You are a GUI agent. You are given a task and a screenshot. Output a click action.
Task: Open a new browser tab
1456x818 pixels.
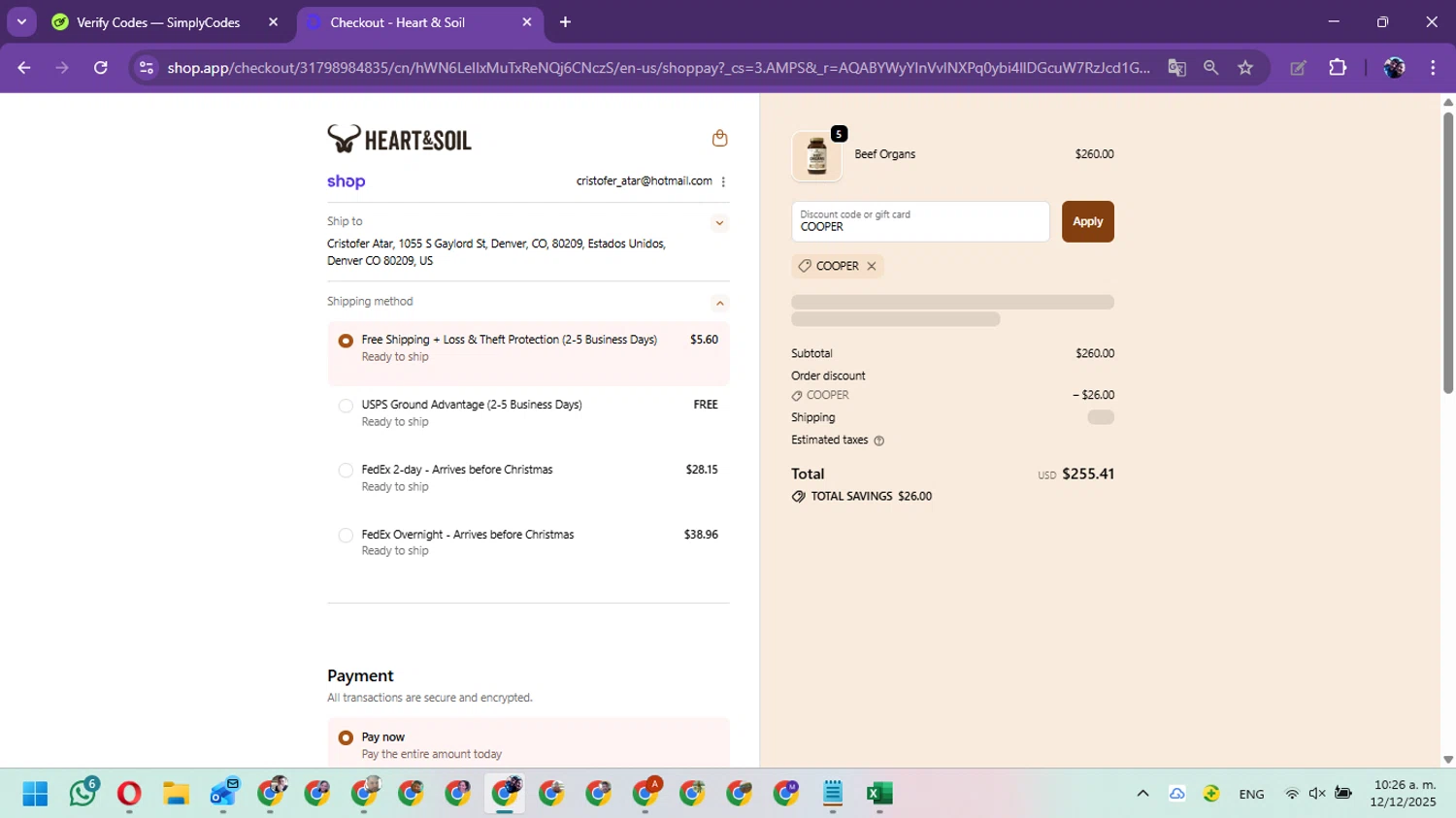(565, 22)
